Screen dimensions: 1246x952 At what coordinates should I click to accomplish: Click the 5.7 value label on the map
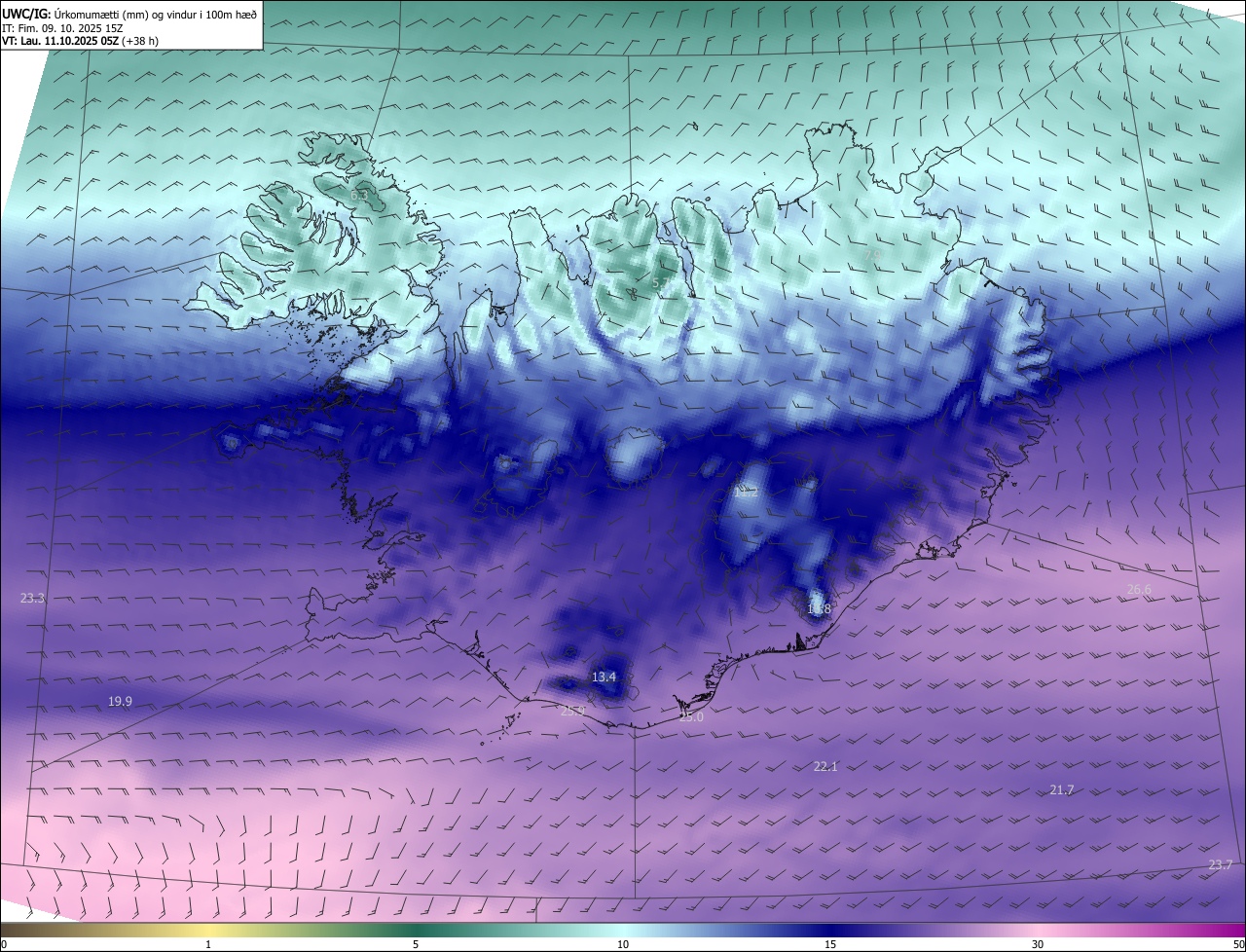click(x=661, y=283)
